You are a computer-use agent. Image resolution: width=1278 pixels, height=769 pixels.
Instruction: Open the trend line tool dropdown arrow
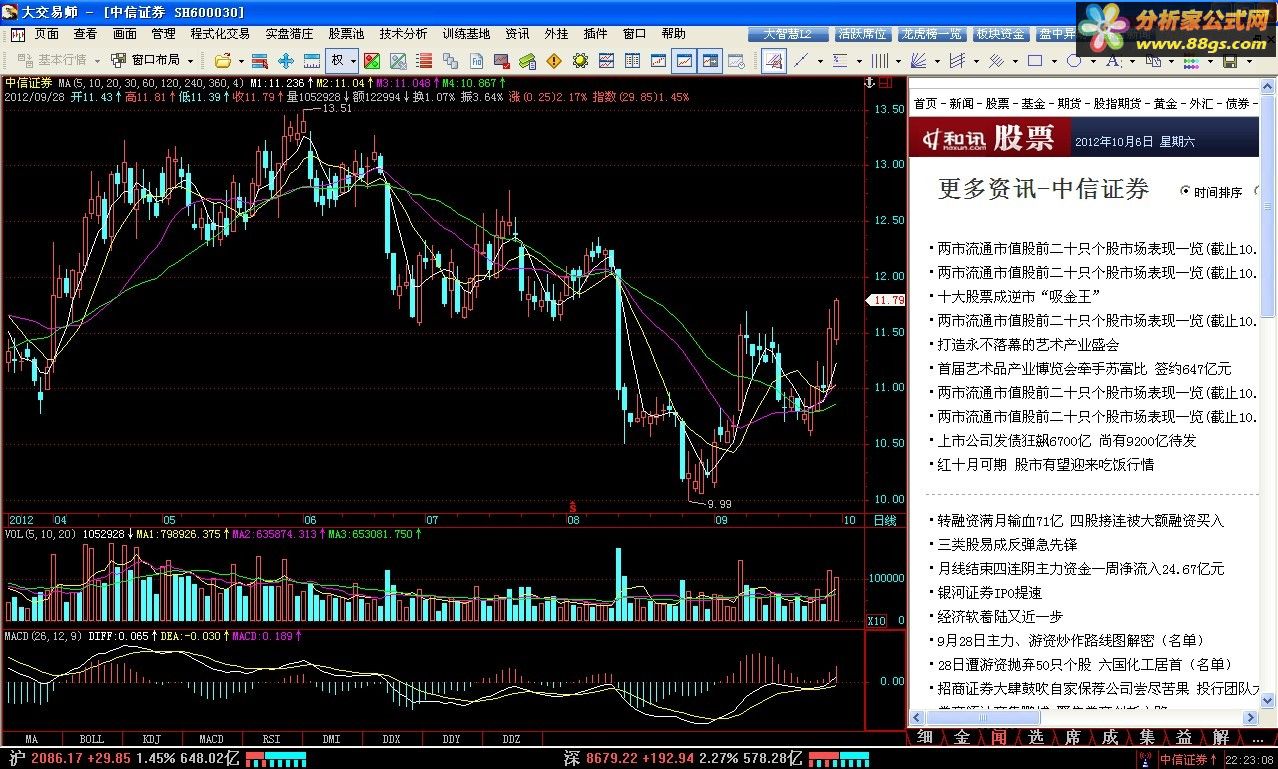tap(820, 61)
